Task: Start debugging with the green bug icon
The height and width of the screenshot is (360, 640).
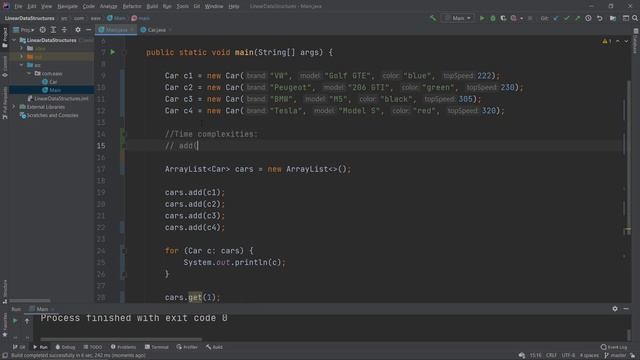Action: click(x=493, y=18)
